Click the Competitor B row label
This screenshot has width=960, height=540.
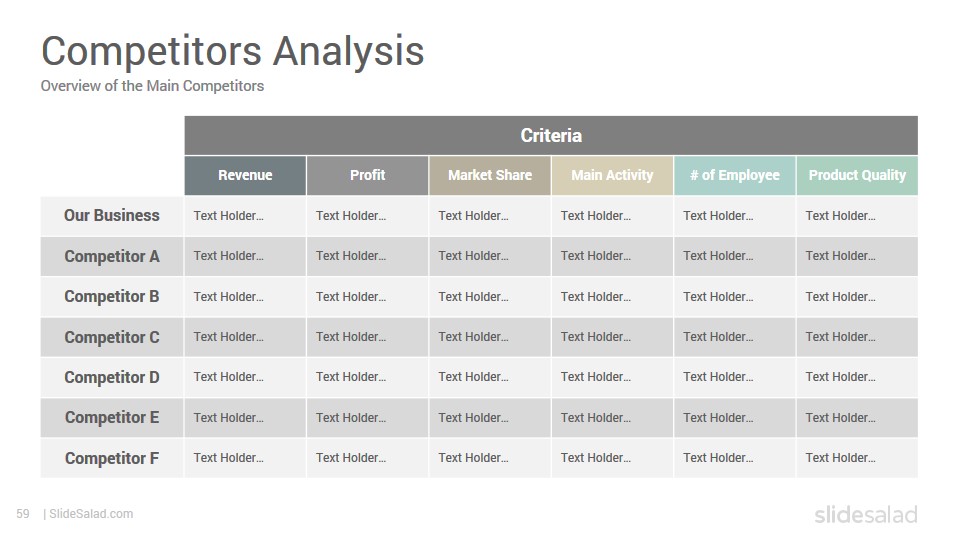111,296
